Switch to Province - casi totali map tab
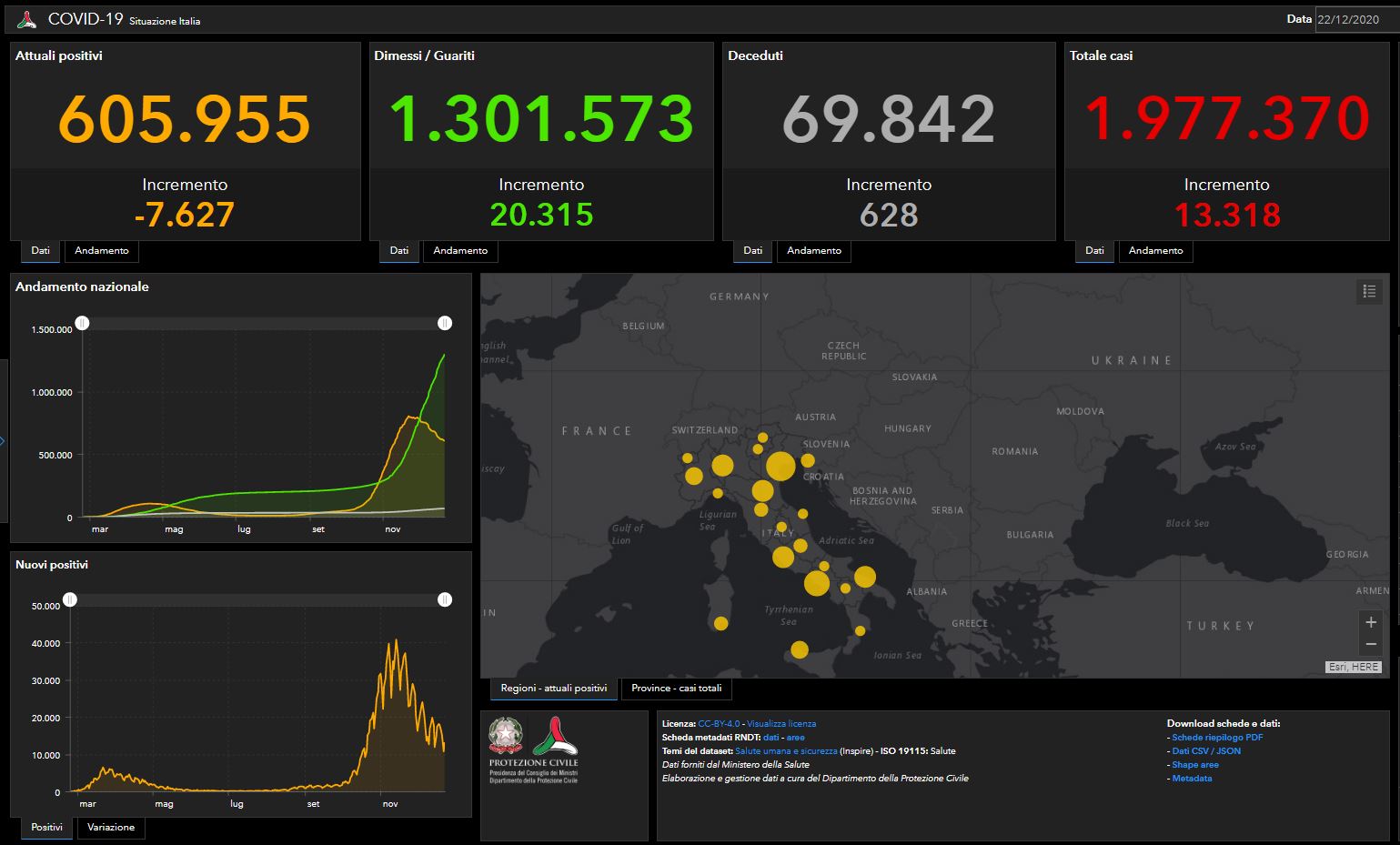 [x=677, y=688]
